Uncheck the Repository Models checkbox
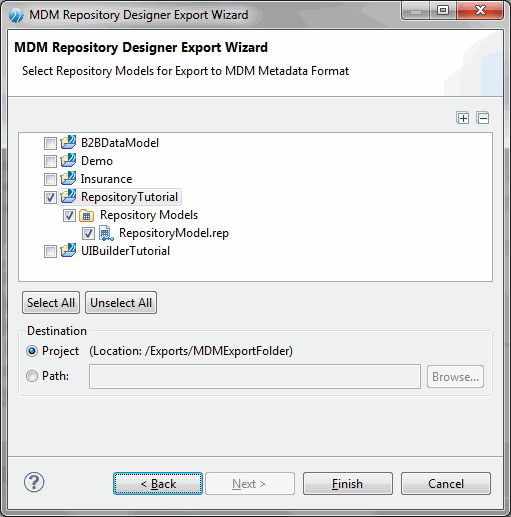 coord(69,216)
